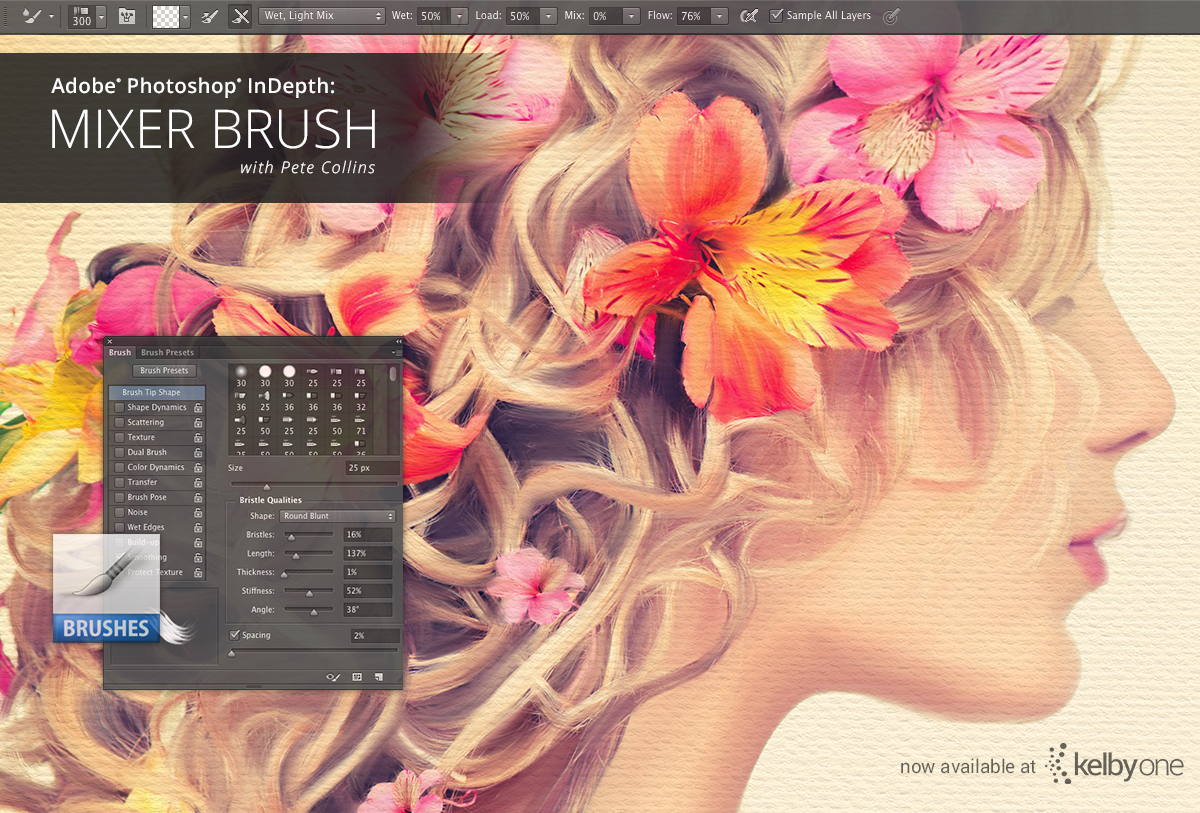Image resolution: width=1200 pixels, height=813 pixels.
Task: Click the lock icon beside Wet Edges
Action: (x=198, y=528)
